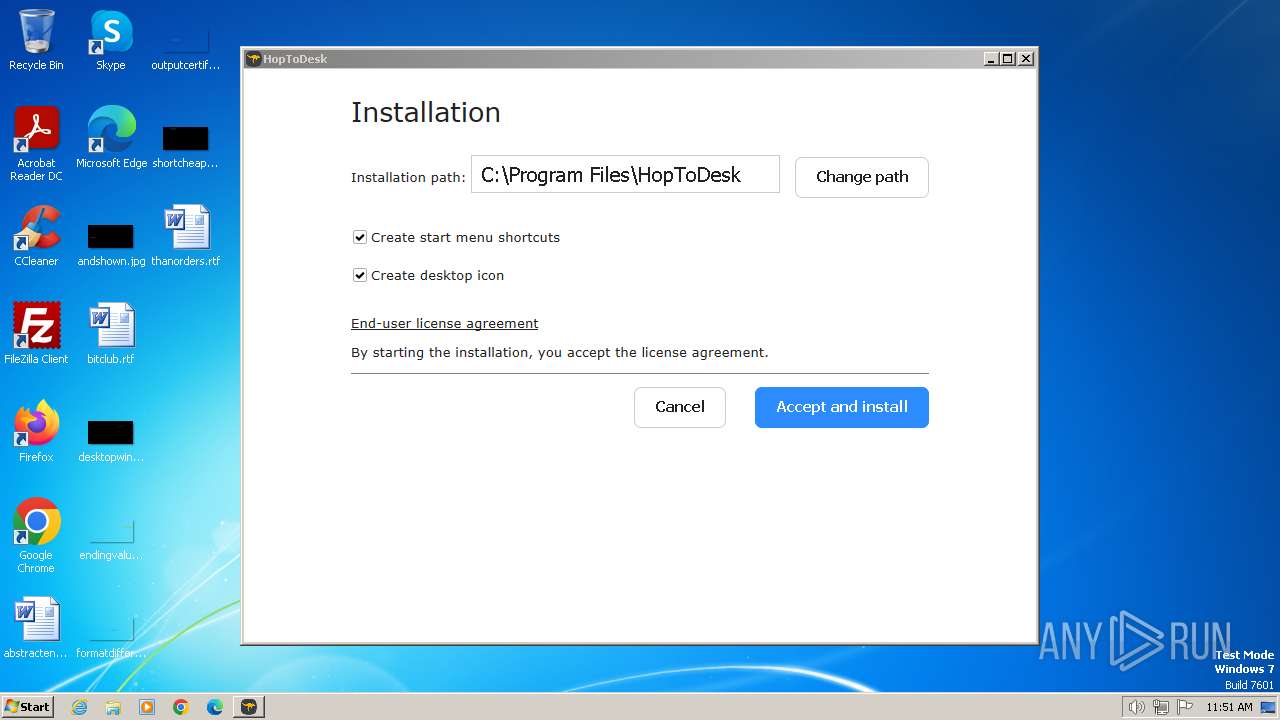Focus the Installation path field
This screenshot has height=720, width=1280.
625,174
